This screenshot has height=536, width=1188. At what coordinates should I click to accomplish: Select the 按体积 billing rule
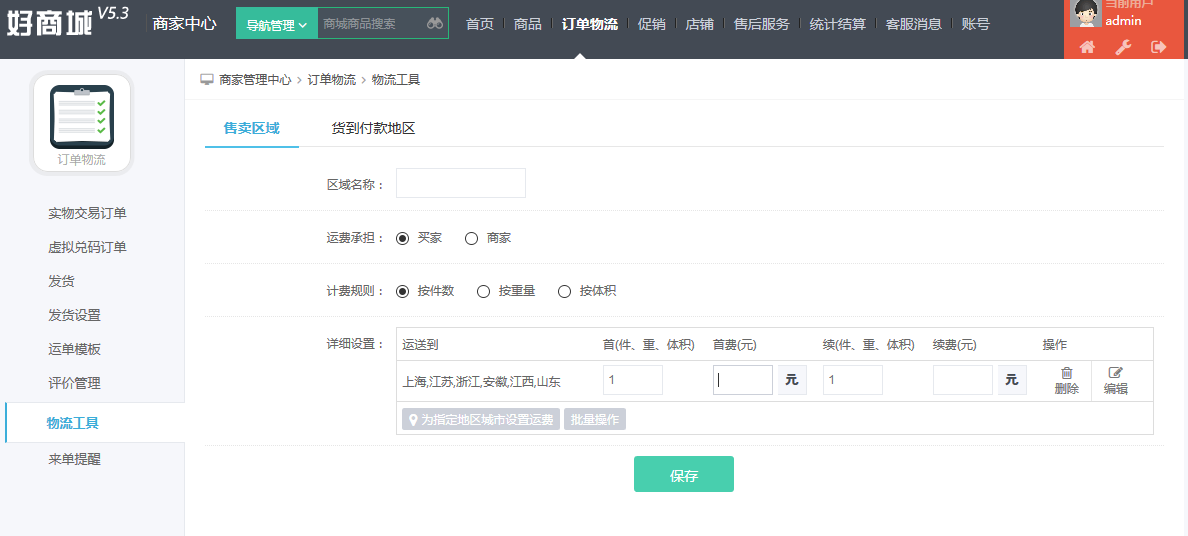click(x=564, y=291)
